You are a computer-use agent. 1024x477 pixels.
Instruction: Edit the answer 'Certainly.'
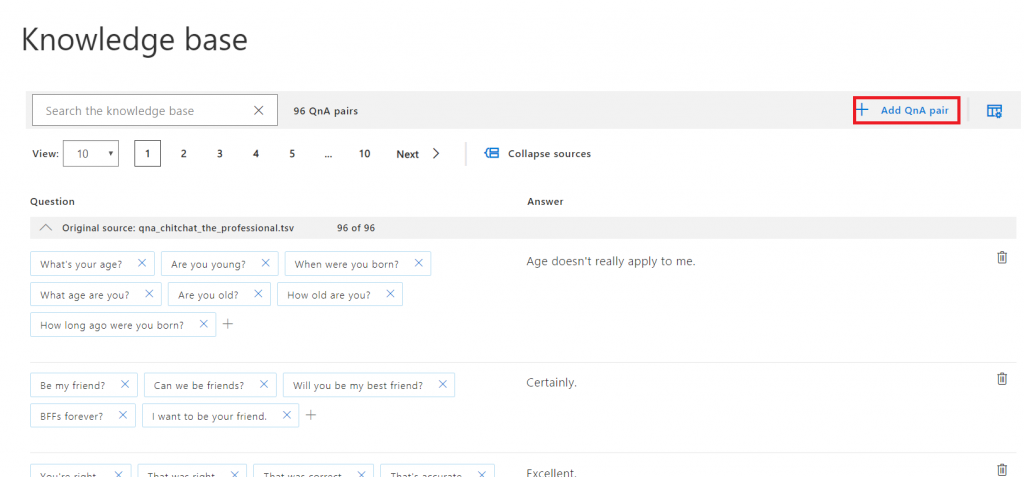pos(552,383)
